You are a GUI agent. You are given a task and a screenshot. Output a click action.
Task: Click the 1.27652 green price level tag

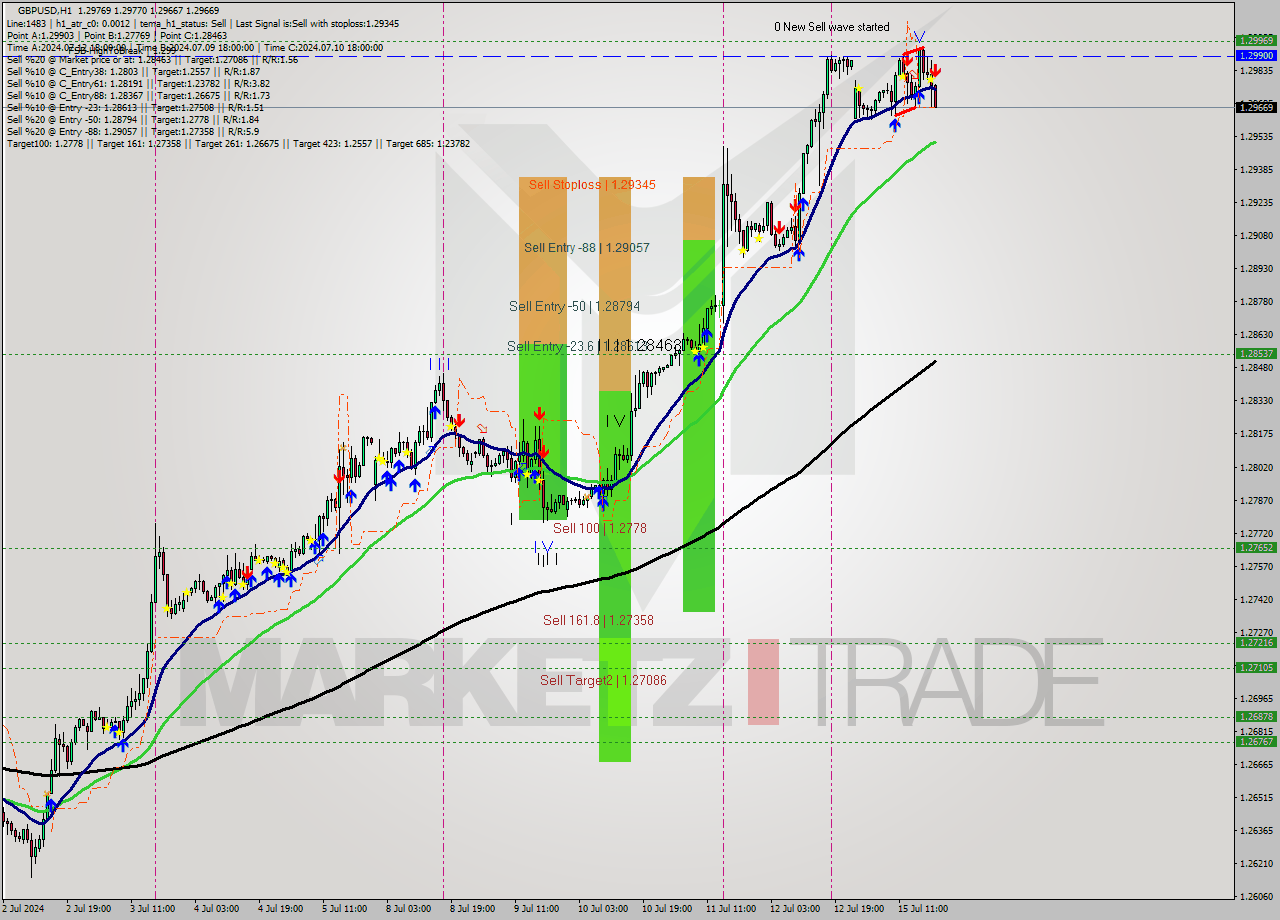coord(1256,548)
